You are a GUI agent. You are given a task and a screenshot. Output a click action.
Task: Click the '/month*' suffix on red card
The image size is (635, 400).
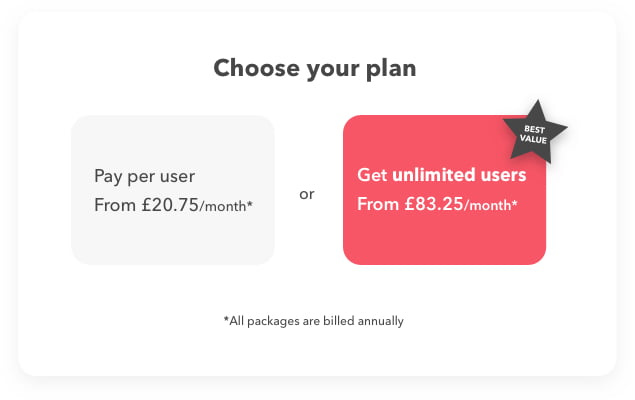[x=490, y=205]
